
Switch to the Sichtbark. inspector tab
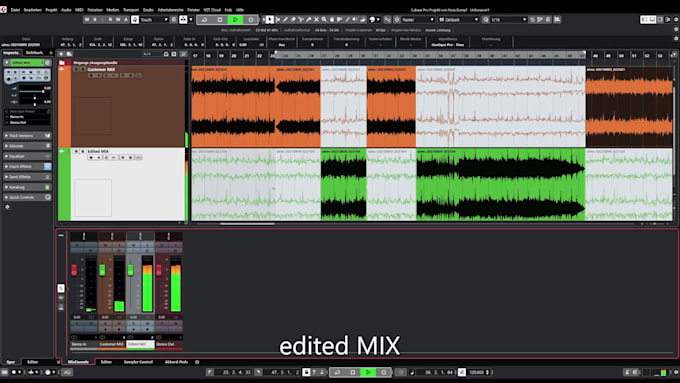[35, 53]
